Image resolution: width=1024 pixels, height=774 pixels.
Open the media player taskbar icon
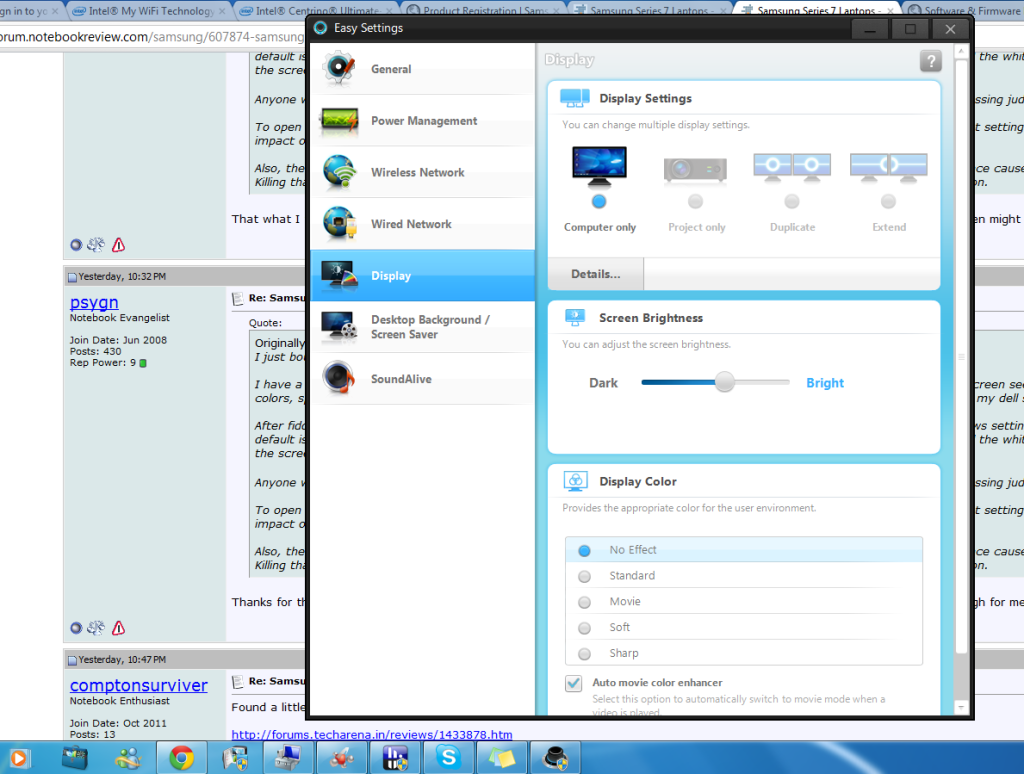(18, 758)
